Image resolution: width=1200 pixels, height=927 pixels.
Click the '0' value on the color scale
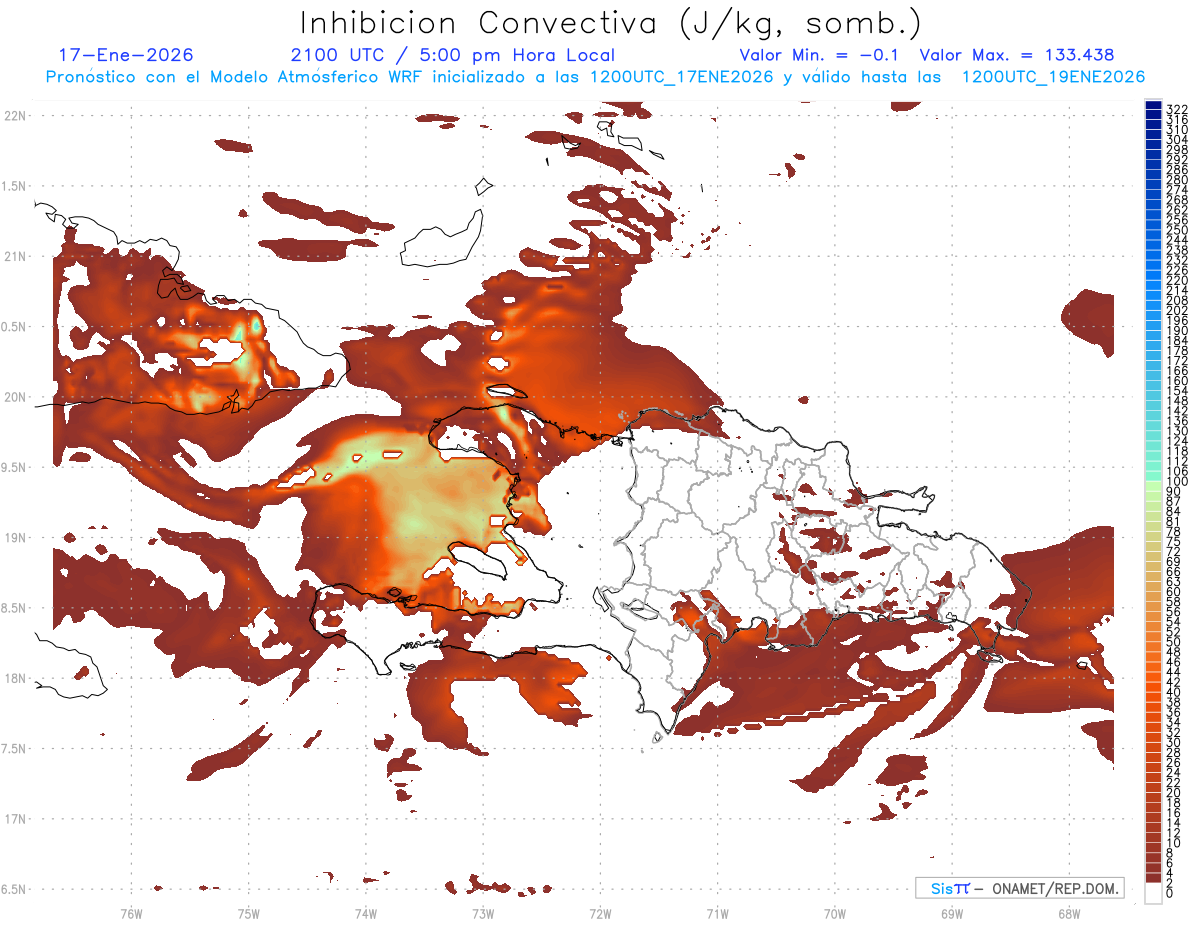(x=1169, y=894)
